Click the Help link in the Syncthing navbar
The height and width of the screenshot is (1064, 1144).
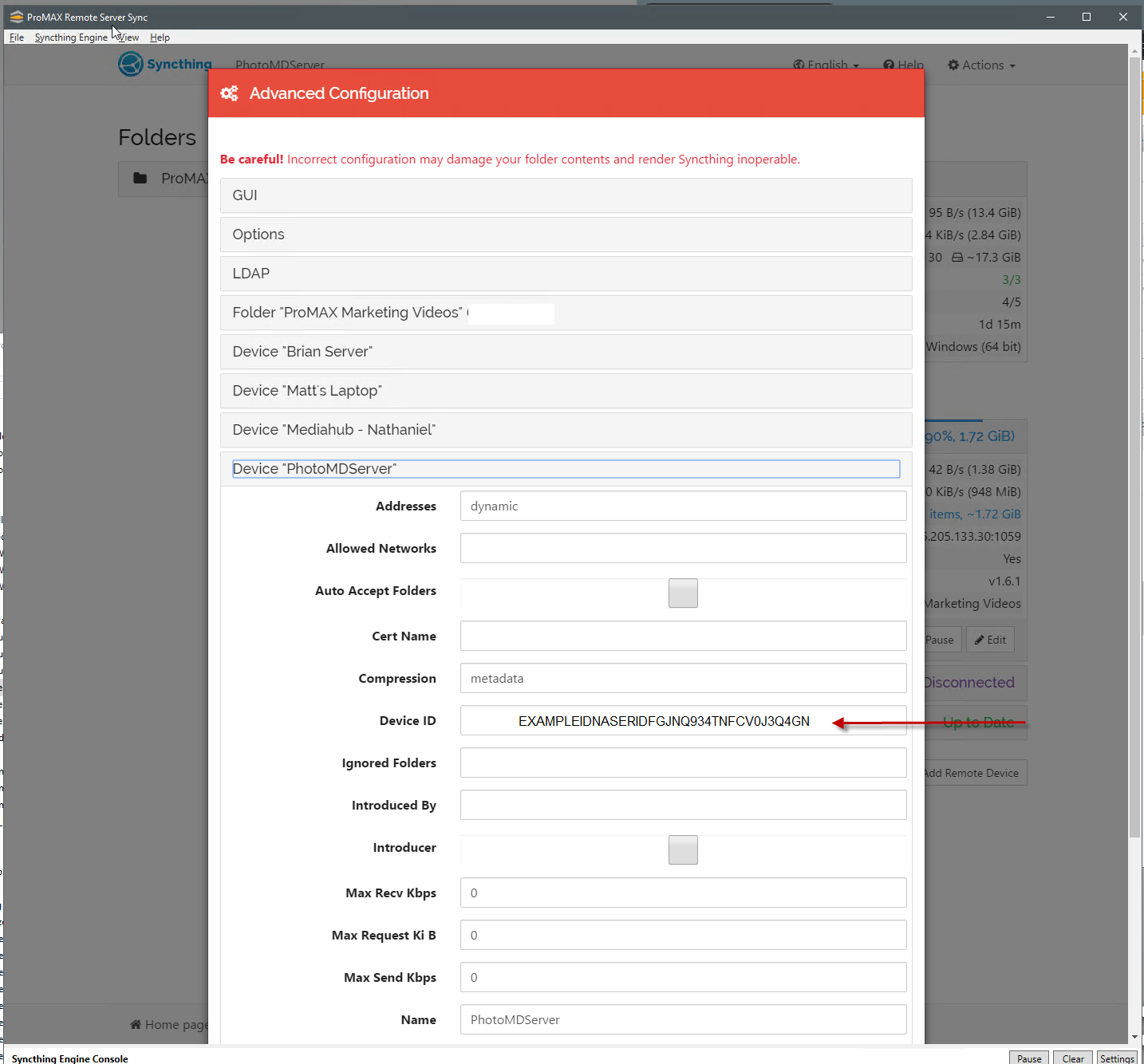(x=903, y=65)
